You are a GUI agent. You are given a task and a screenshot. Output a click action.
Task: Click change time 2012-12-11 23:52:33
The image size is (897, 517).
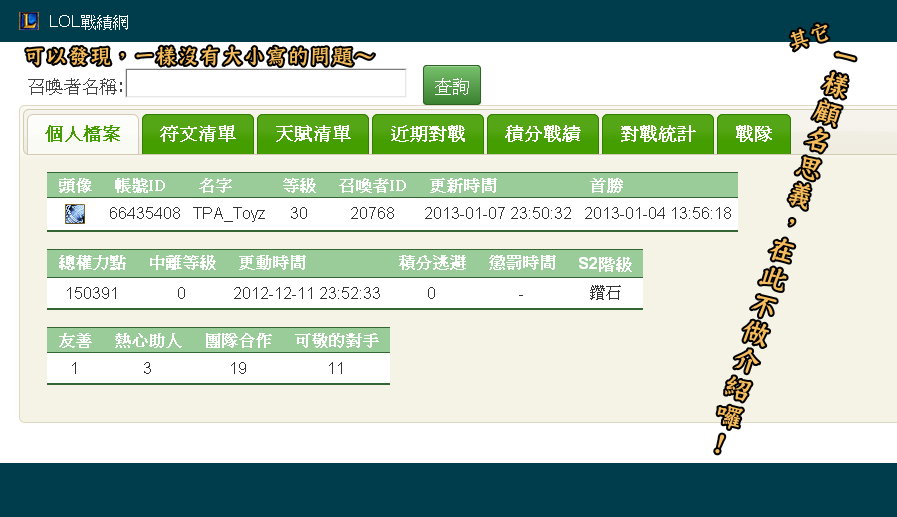pos(307,293)
